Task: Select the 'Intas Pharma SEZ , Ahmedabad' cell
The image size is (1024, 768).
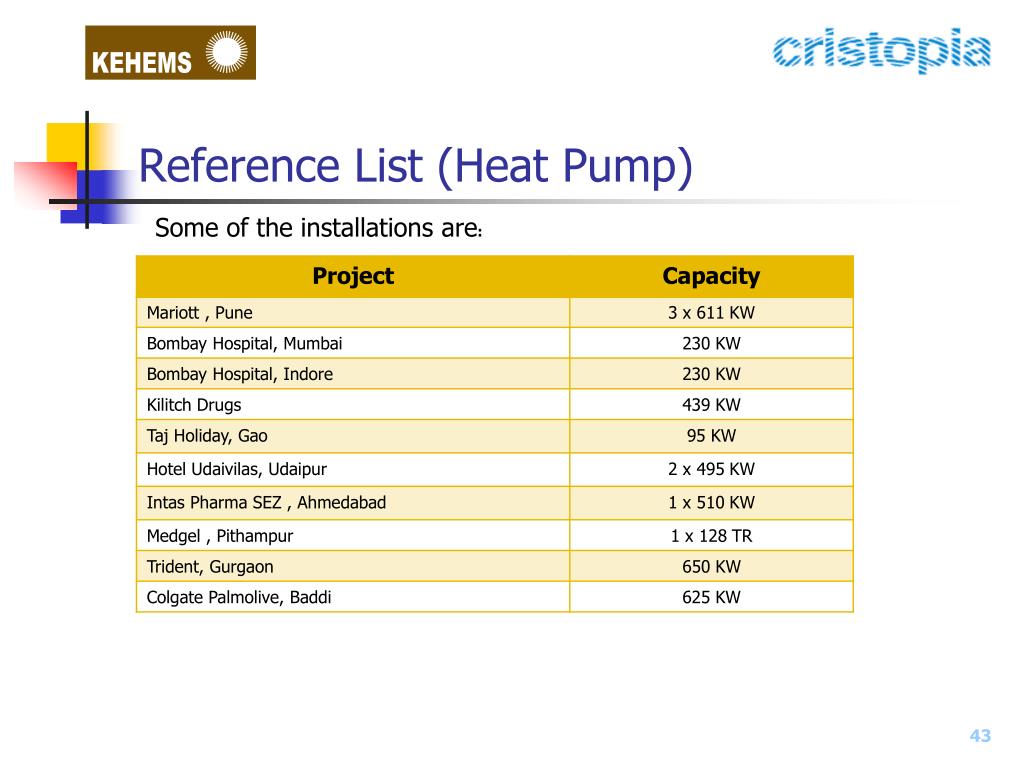Action: click(x=353, y=503)
